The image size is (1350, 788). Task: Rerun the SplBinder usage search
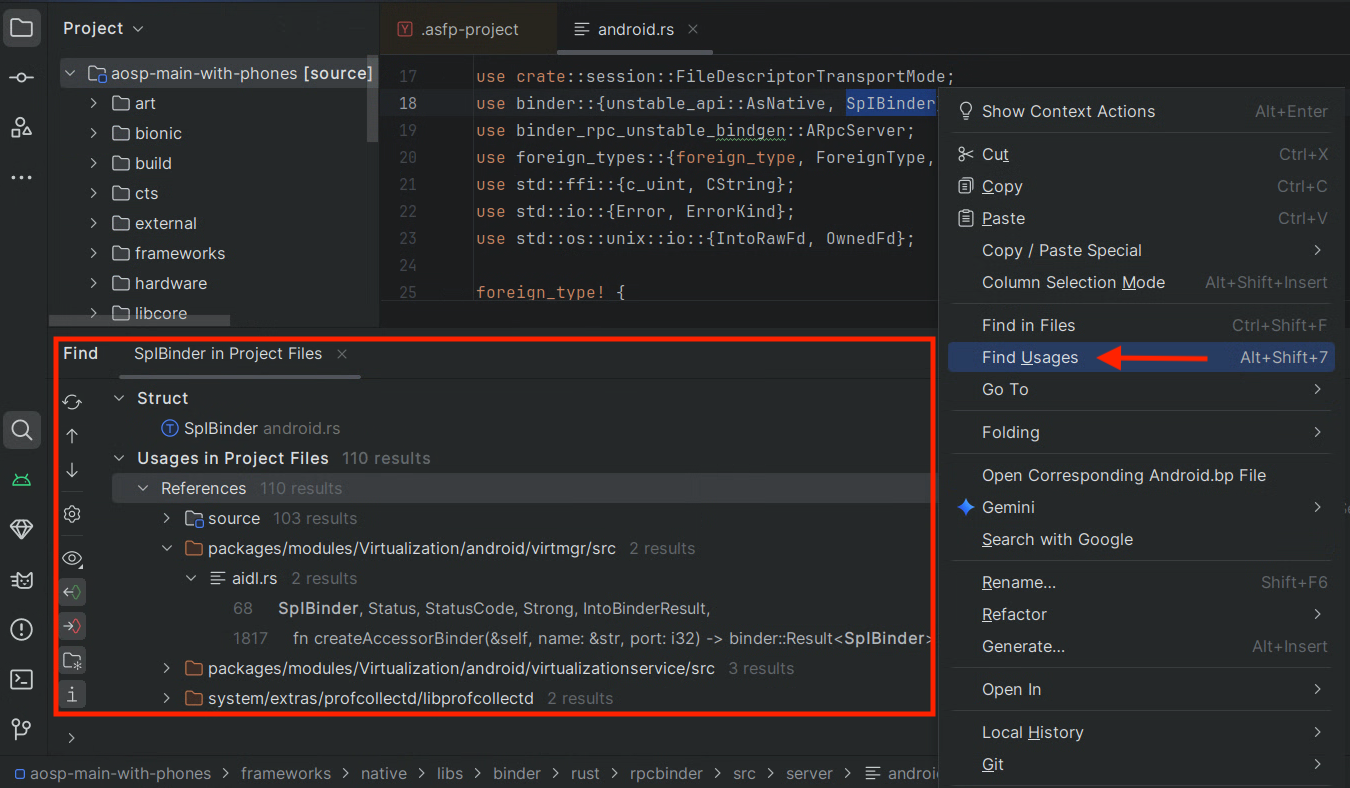click(x=71, y=401)
